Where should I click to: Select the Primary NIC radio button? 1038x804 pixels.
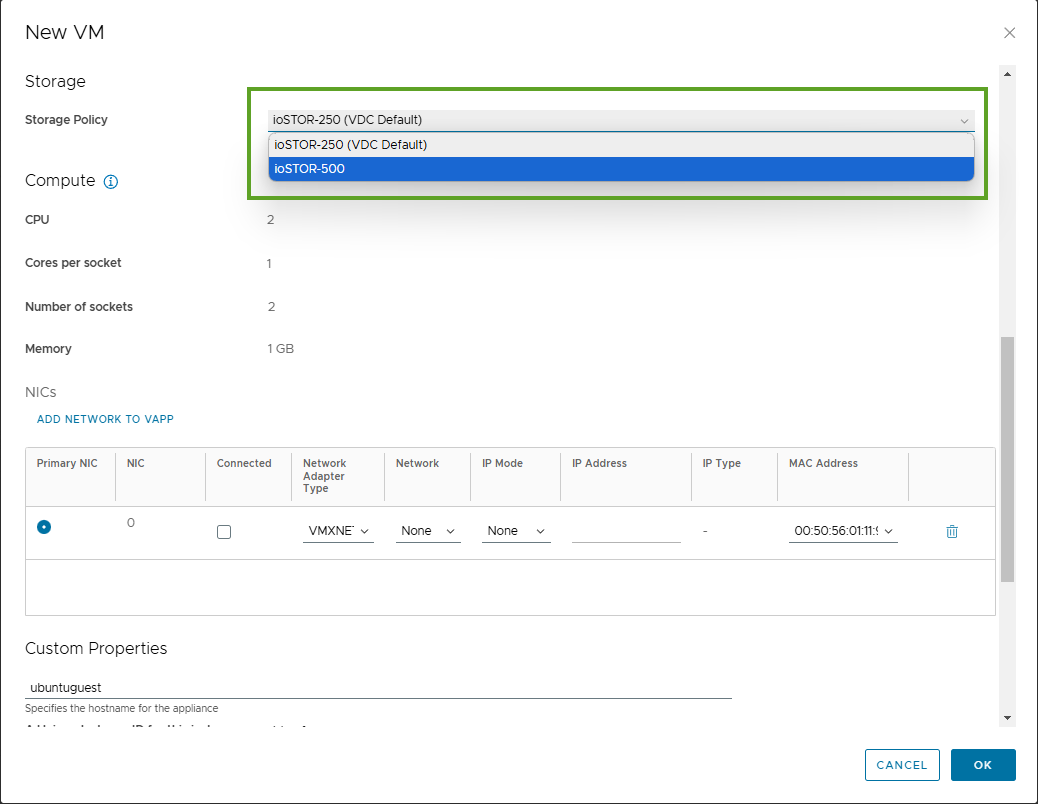tap(44, 527)
